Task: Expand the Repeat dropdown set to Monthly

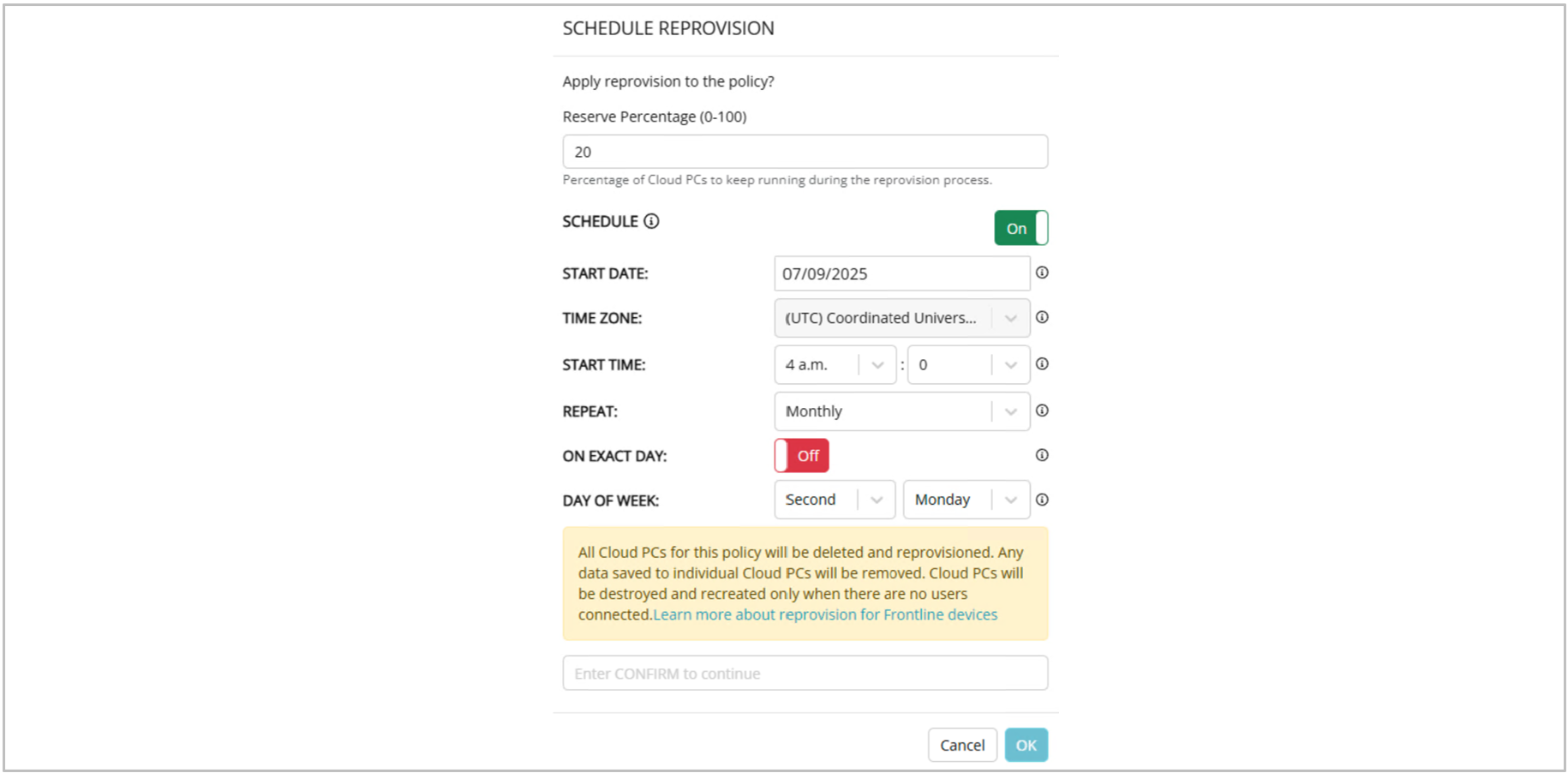Action: (x=901, y=411)
